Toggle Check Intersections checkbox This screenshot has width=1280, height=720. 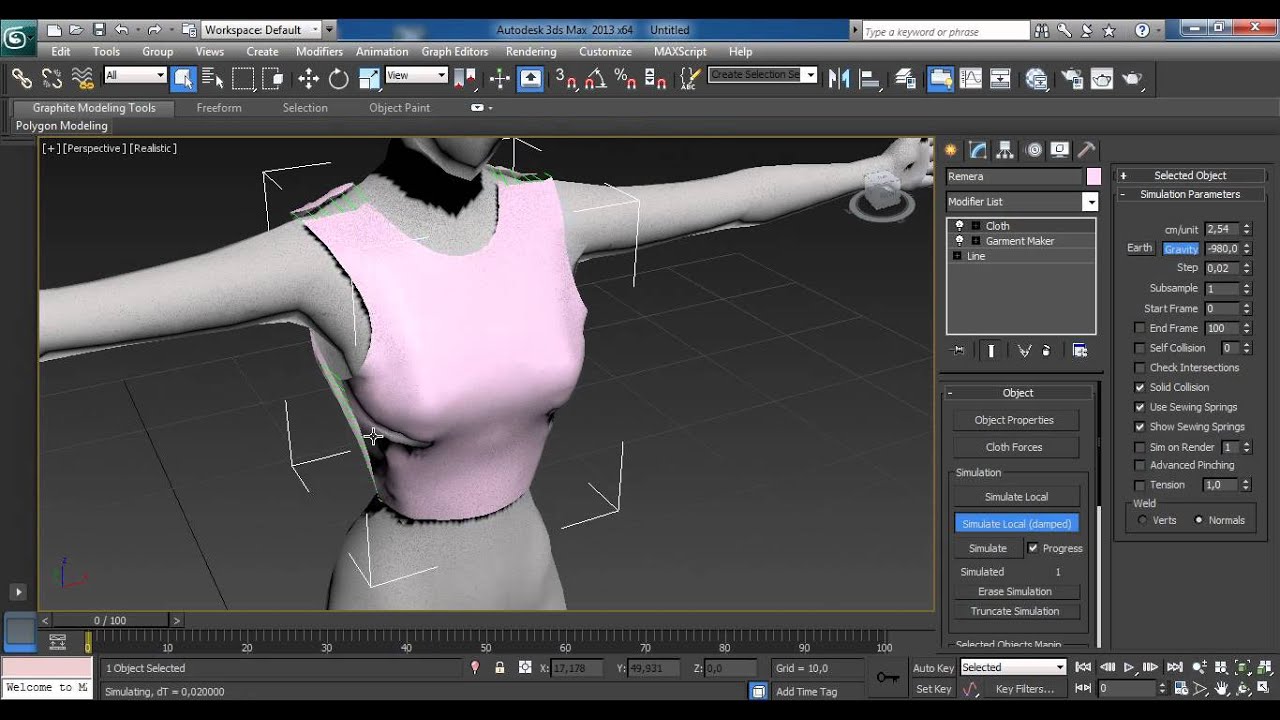point(1139,367)
